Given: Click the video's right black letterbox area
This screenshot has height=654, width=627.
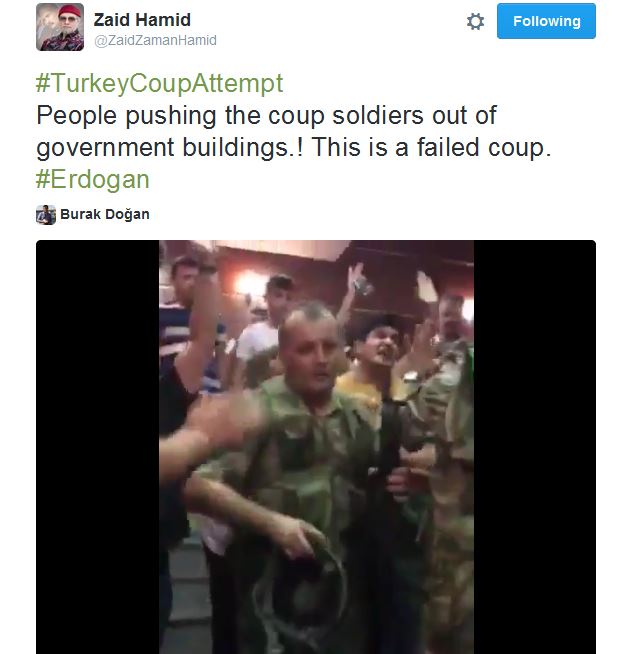Looking at the screenshot, I should coord(534,447).
